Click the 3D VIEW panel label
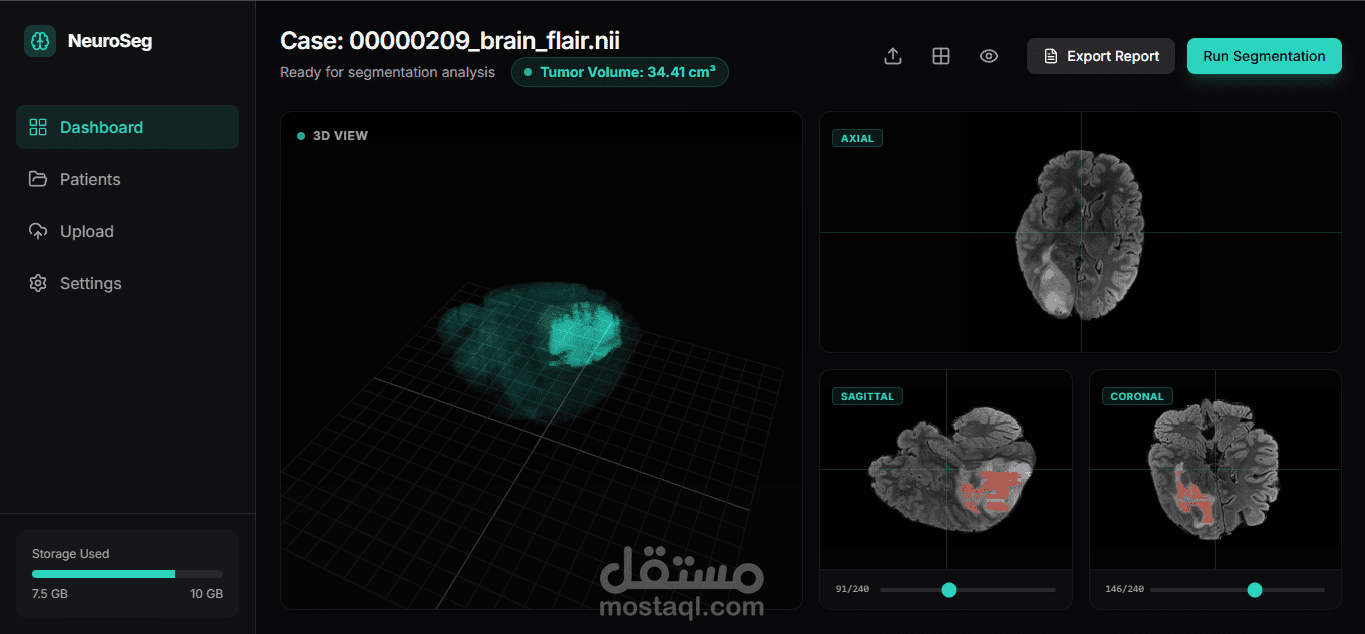This screenshot has height=634, width=1365. pos(340,136)
